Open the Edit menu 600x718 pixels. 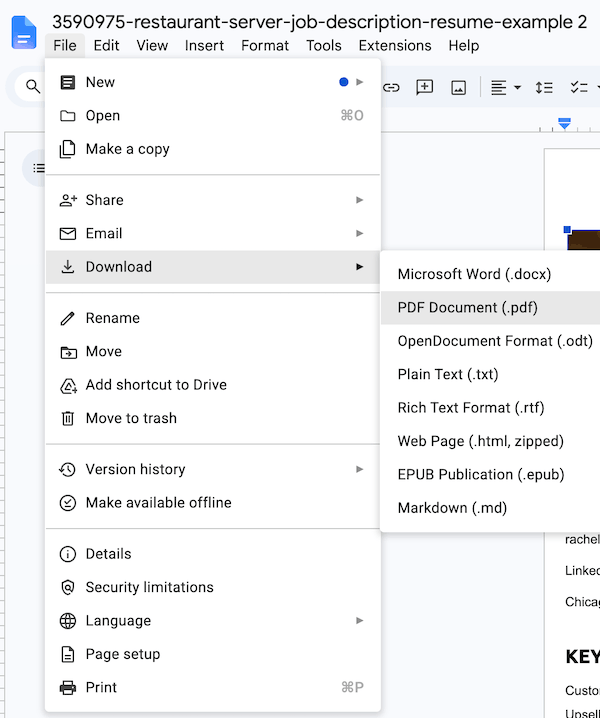(106, 45)
